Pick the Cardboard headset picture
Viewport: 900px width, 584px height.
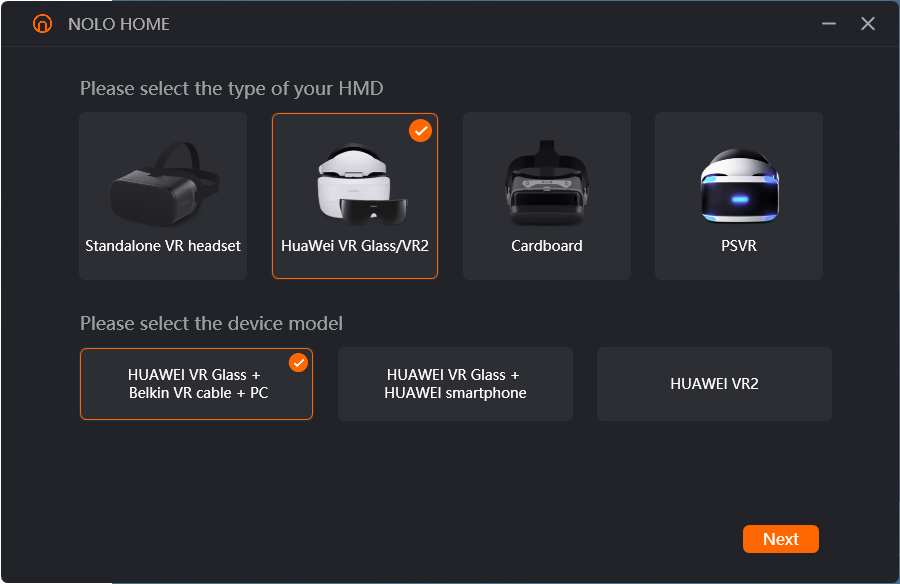(546, 183)
